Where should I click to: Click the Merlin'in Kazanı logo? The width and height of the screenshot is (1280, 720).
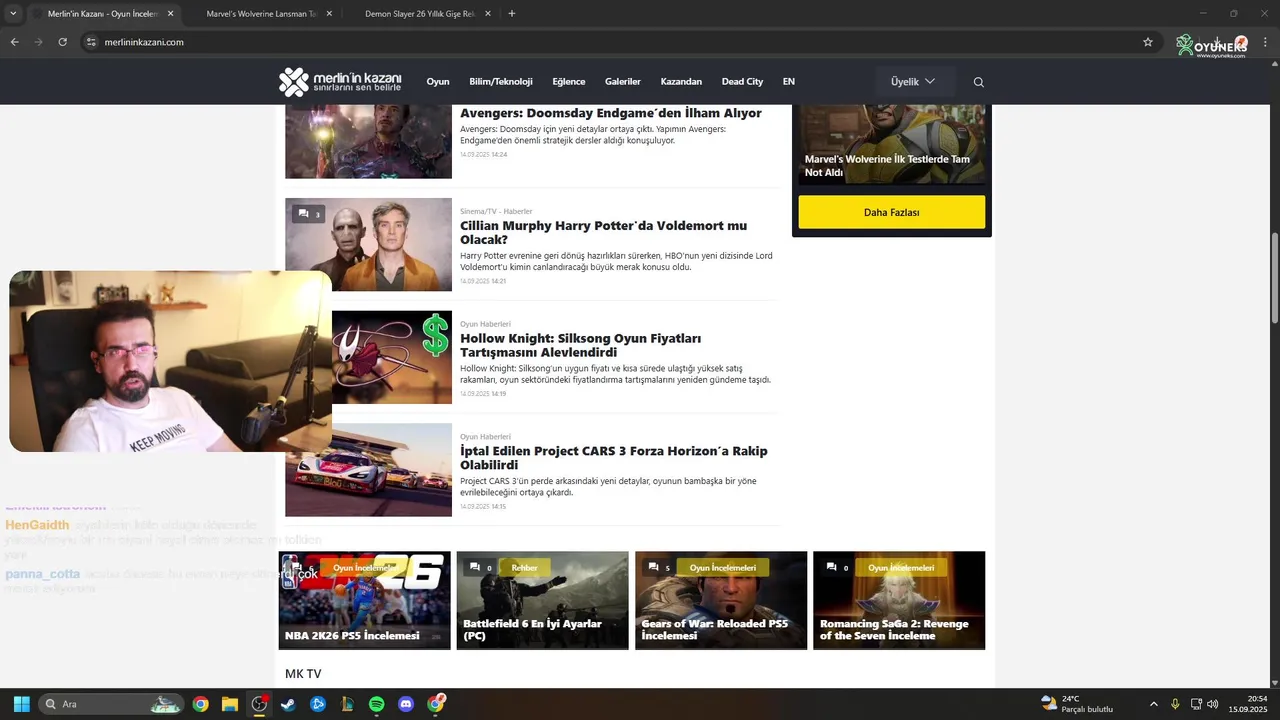click(340, 82)
